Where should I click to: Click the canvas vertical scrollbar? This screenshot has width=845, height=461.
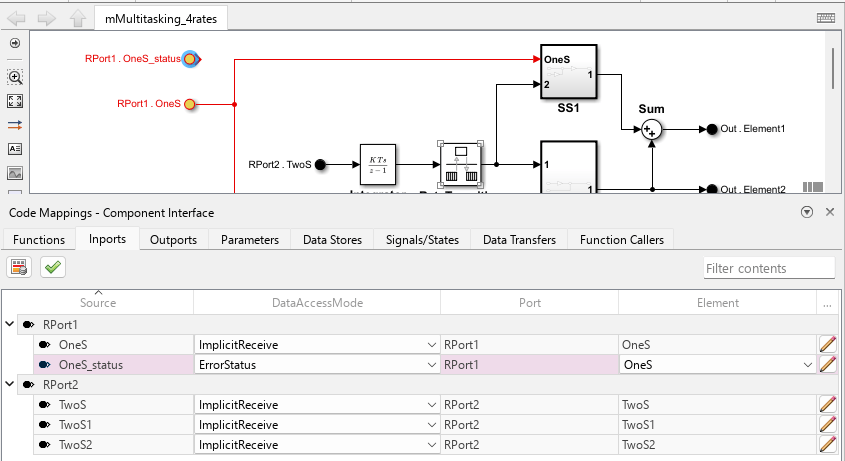pyautogui.click(x=833, y=68)
